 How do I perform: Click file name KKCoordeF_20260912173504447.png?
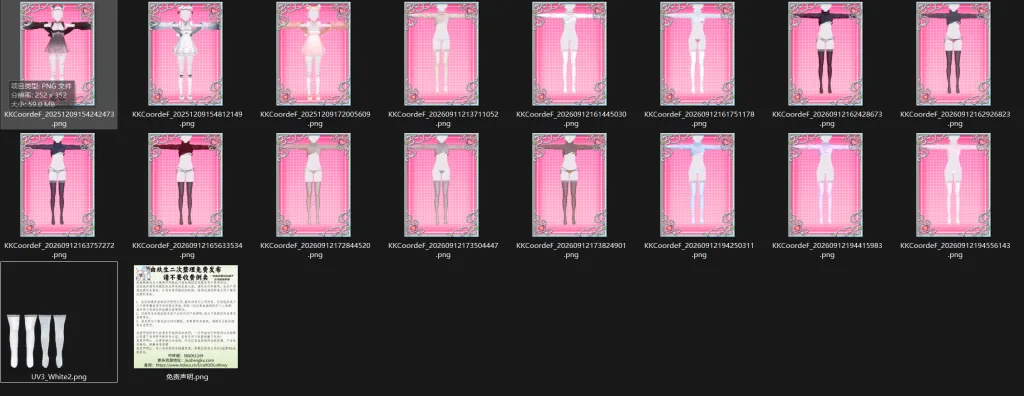(x=443, y=250)
